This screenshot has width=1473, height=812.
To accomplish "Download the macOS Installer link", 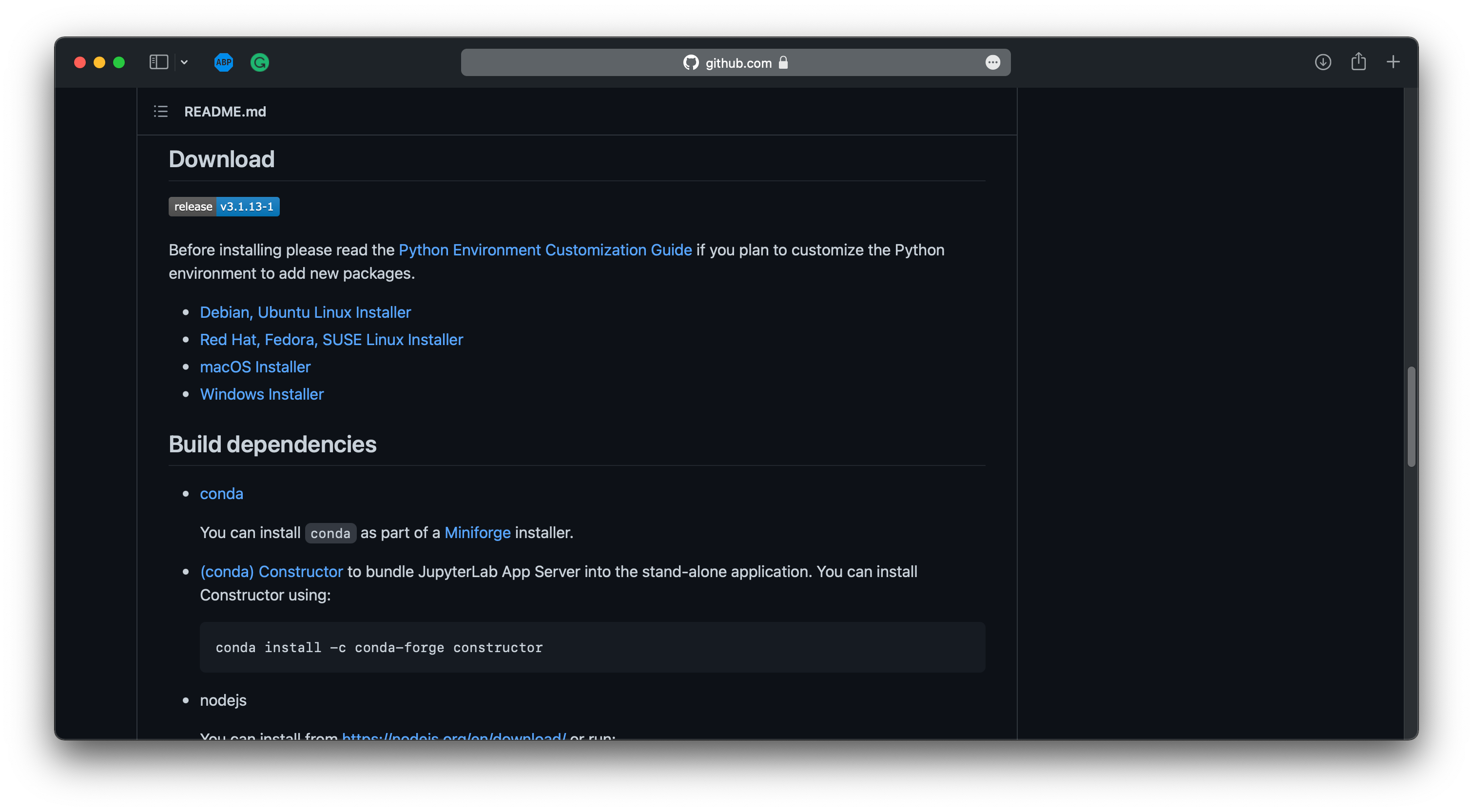I will coord(255,367).
